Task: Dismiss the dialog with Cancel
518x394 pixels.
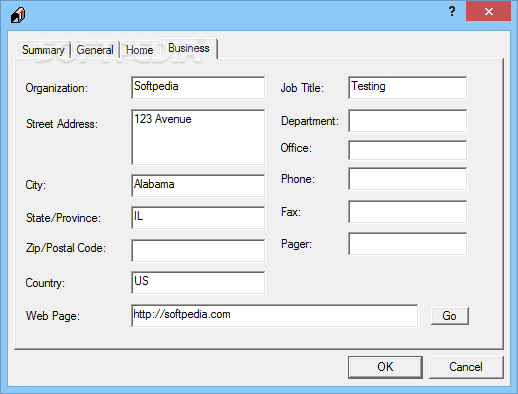Action: 466,367
